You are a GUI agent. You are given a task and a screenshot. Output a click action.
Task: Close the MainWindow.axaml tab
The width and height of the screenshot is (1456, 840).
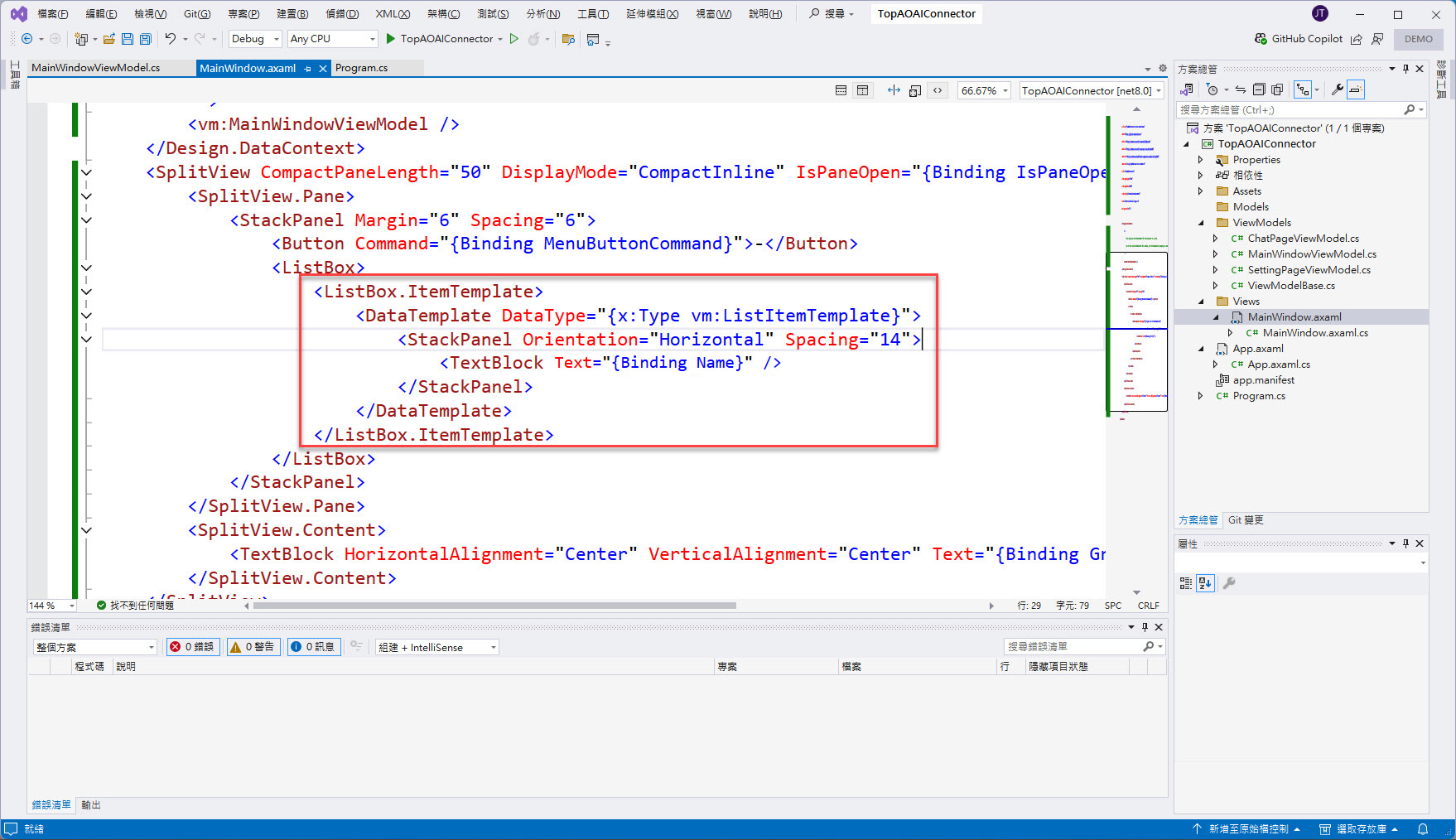[323, 69]
